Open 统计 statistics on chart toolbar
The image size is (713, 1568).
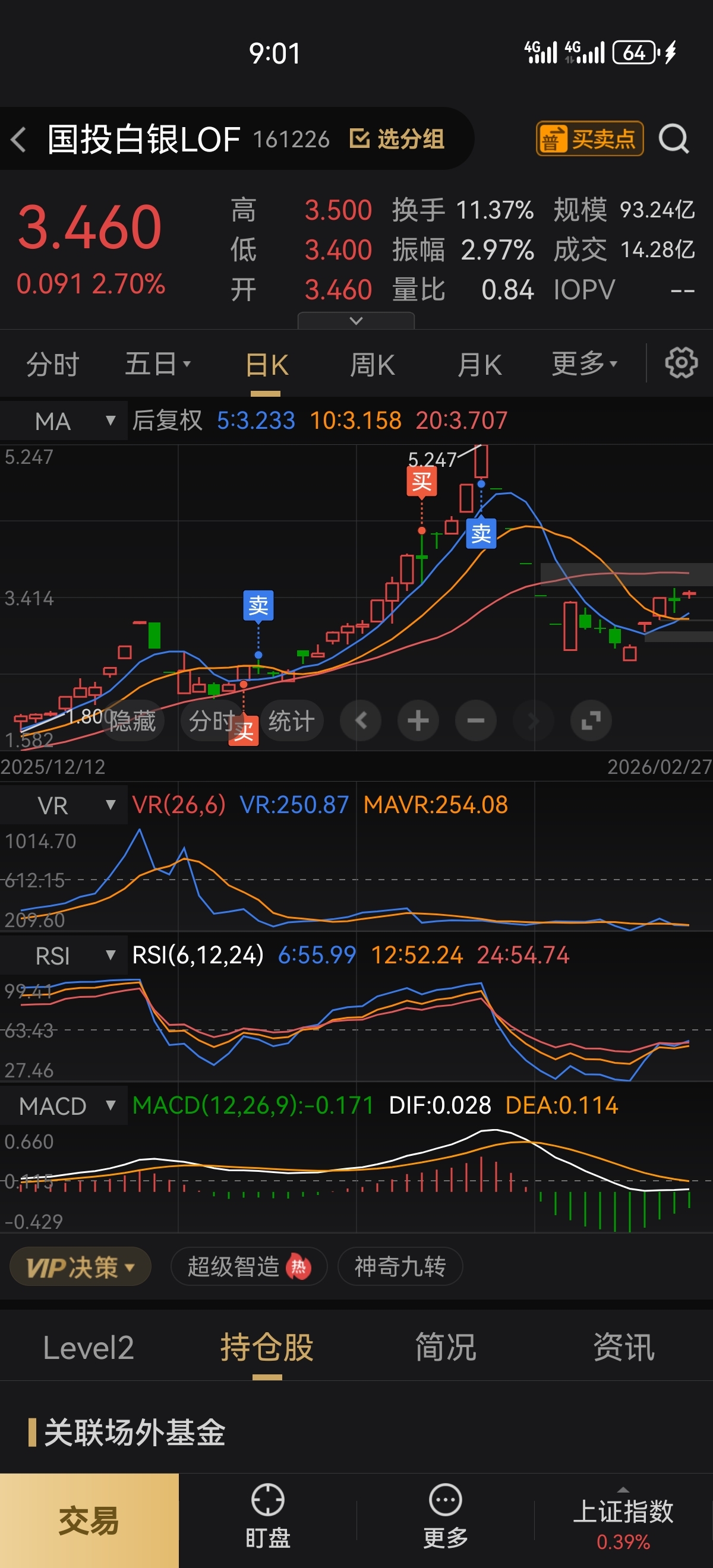(x=292, y=720)
